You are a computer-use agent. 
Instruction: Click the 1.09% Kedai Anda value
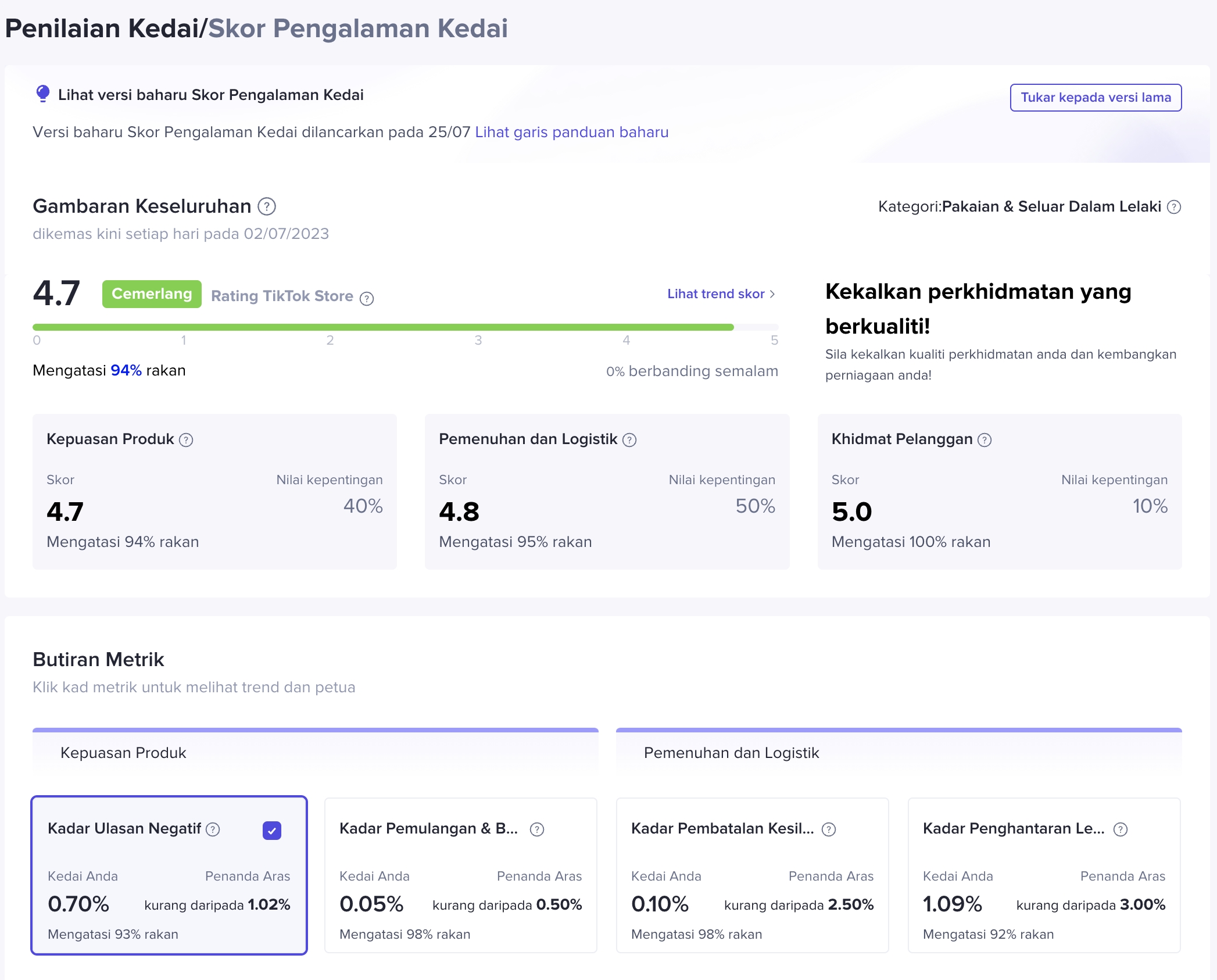point(953,904)
